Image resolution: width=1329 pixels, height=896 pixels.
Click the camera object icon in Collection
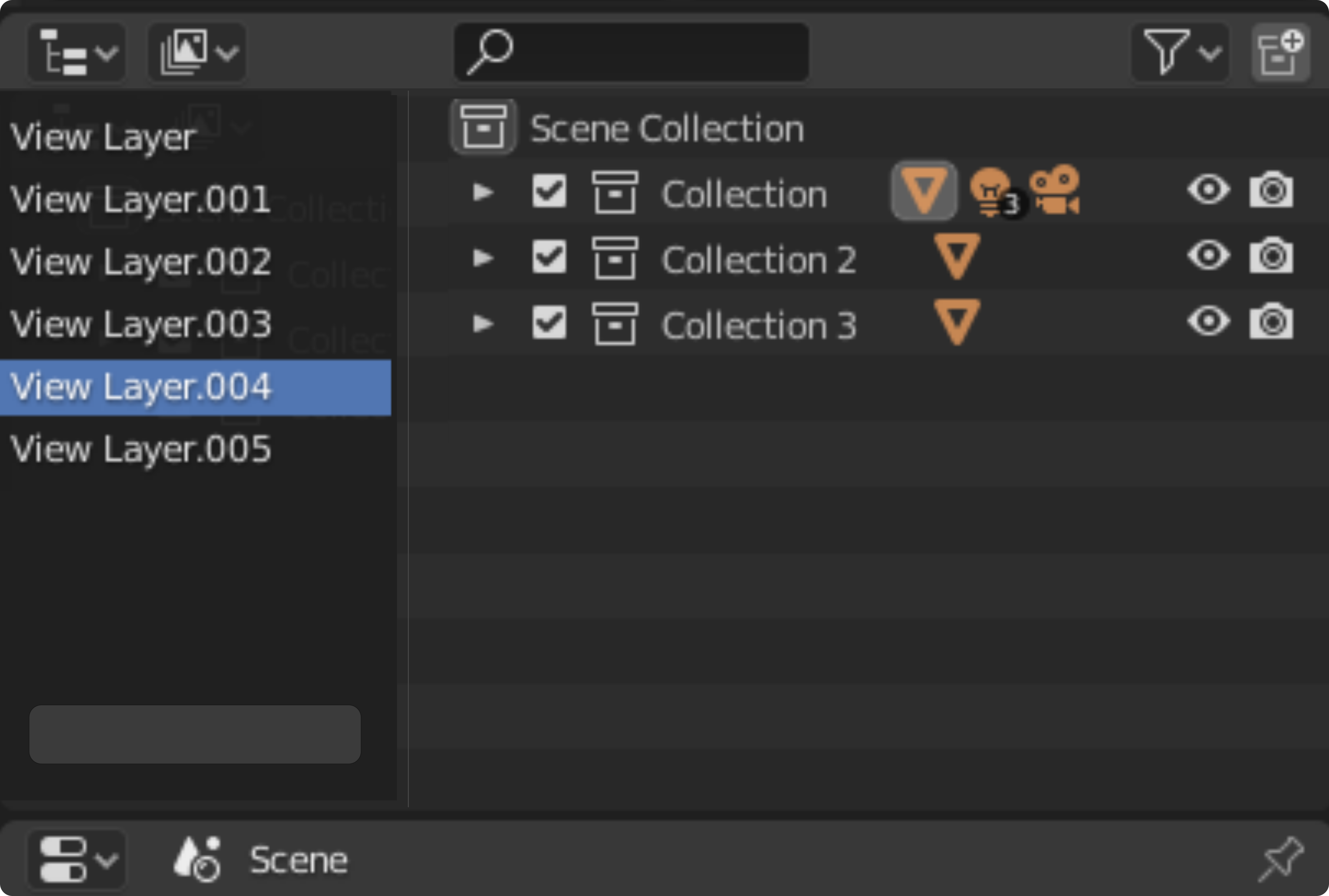pos(1055,190)
